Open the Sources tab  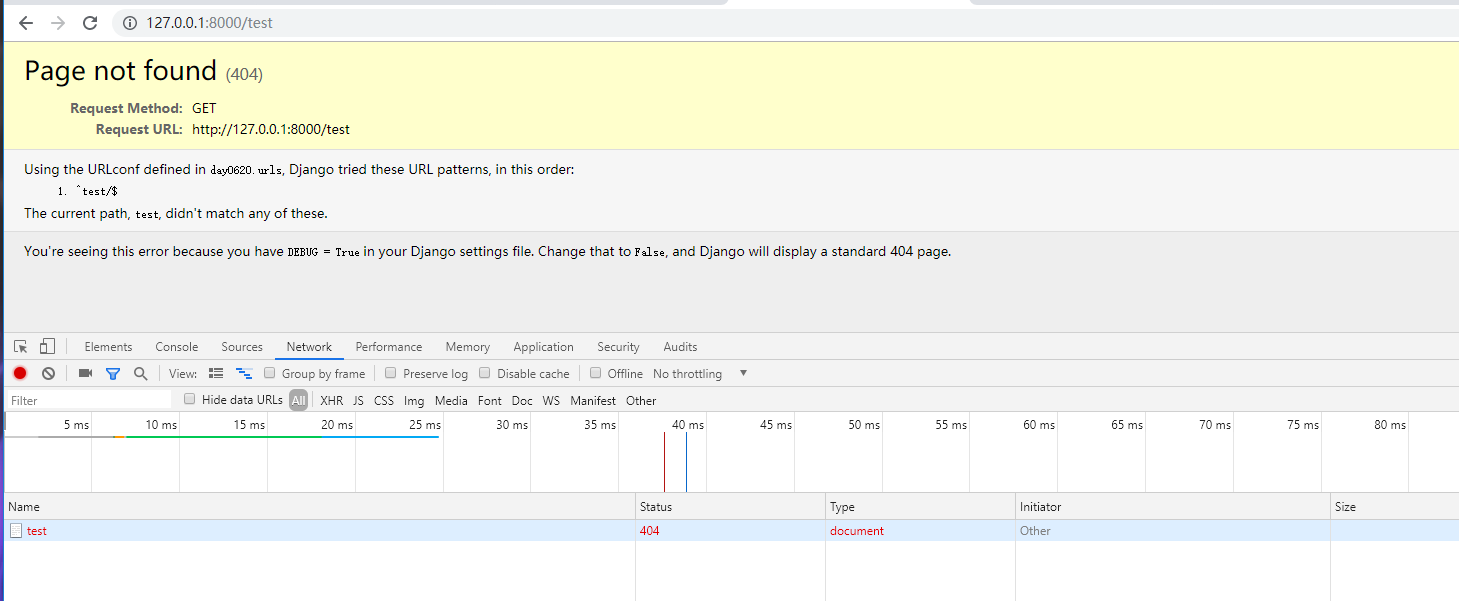(x=242, y=347)
